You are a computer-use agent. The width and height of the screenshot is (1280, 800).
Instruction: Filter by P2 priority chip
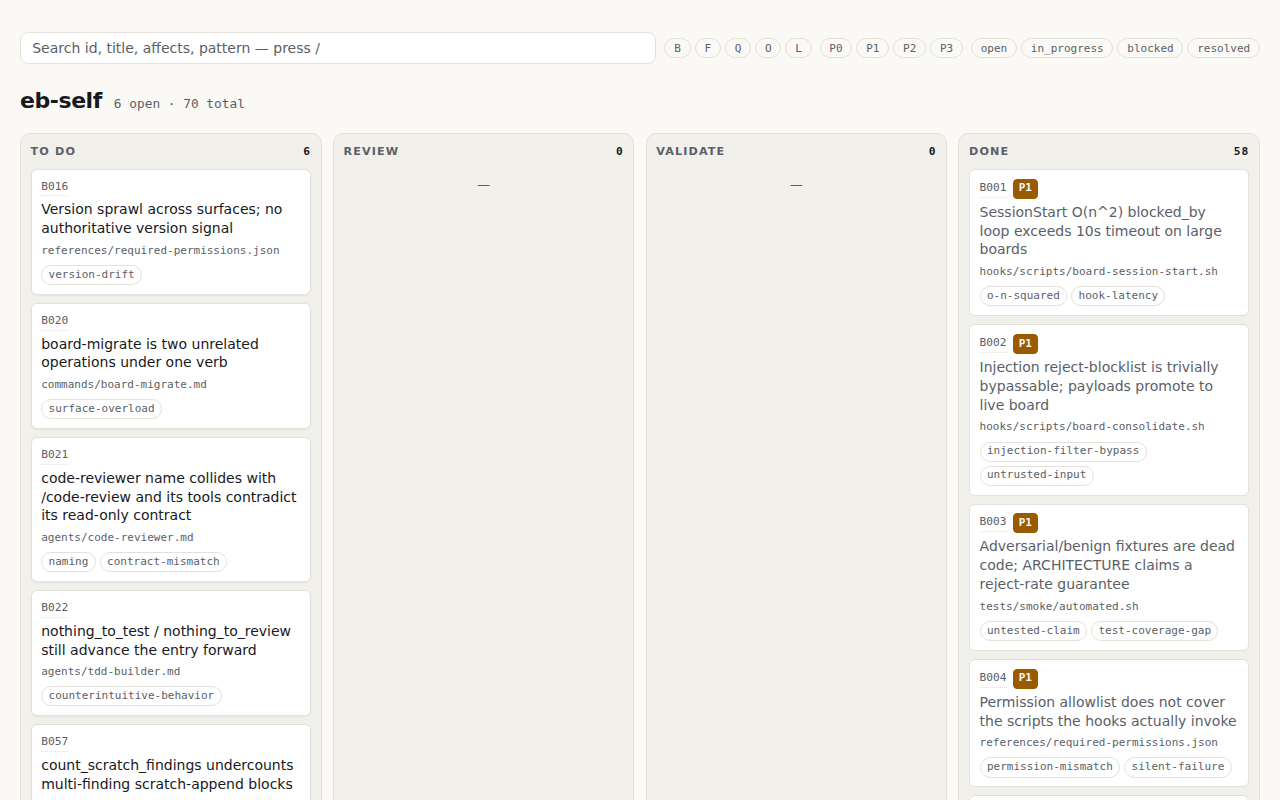tap(910, 48)
